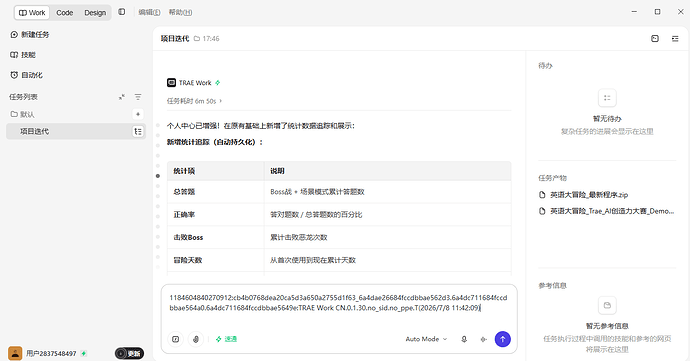Click 新建任务 to create a task
This screenshot has height=361, width=690.
[29, 34]
